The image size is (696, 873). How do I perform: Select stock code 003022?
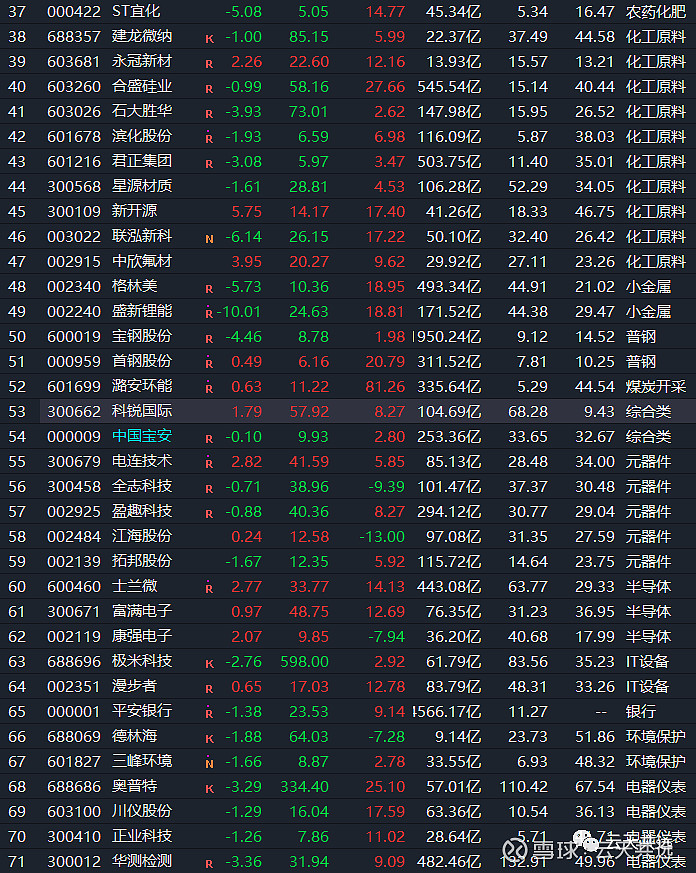pos(74,237)
